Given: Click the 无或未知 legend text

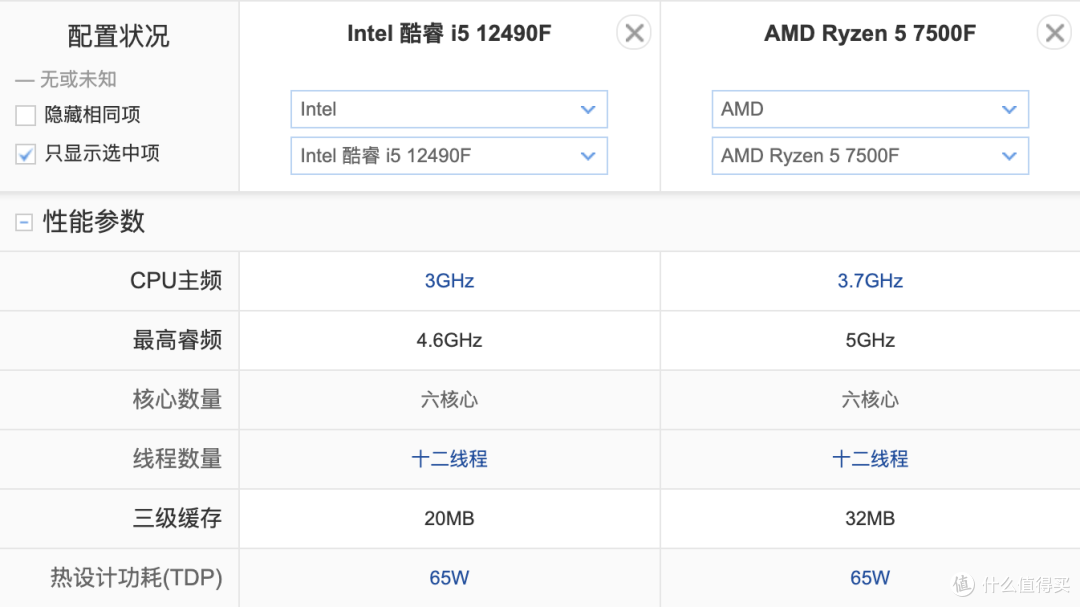Looking at the screenshot, I should point(78,80).
